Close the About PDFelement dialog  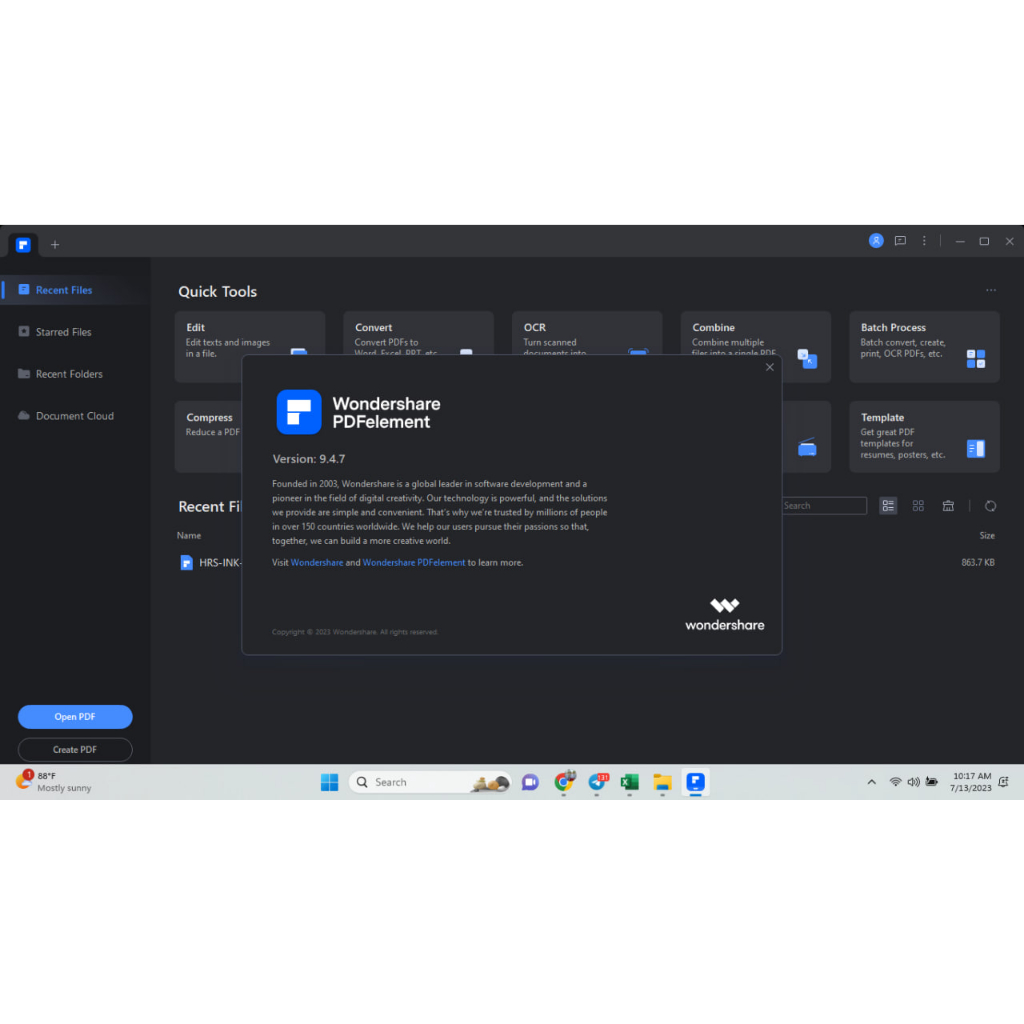[x=769, y=367]
